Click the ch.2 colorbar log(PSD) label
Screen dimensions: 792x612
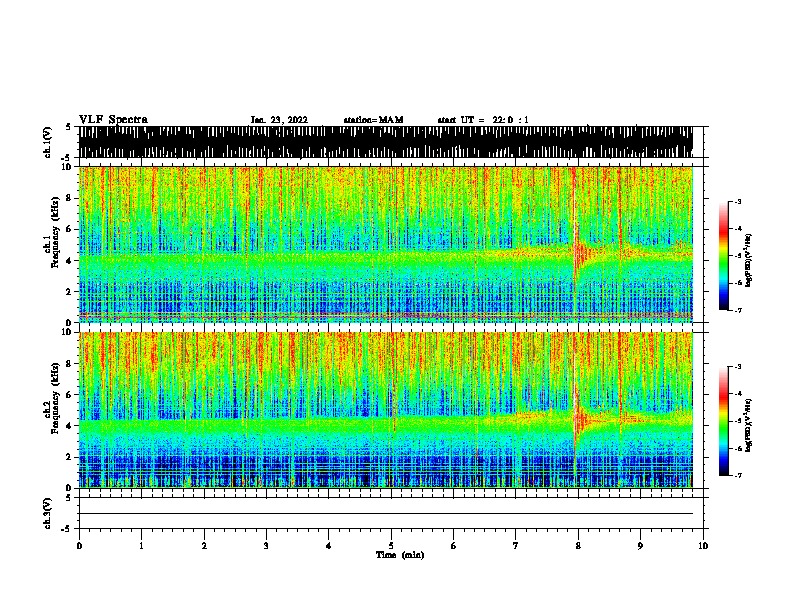(x=749, y=425)
